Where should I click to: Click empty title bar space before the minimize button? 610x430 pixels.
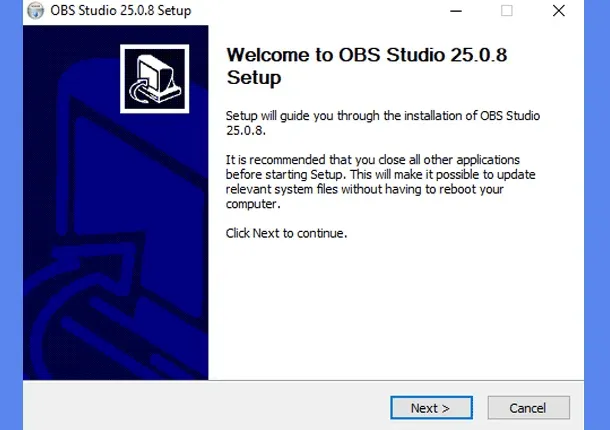click(320, 11)
